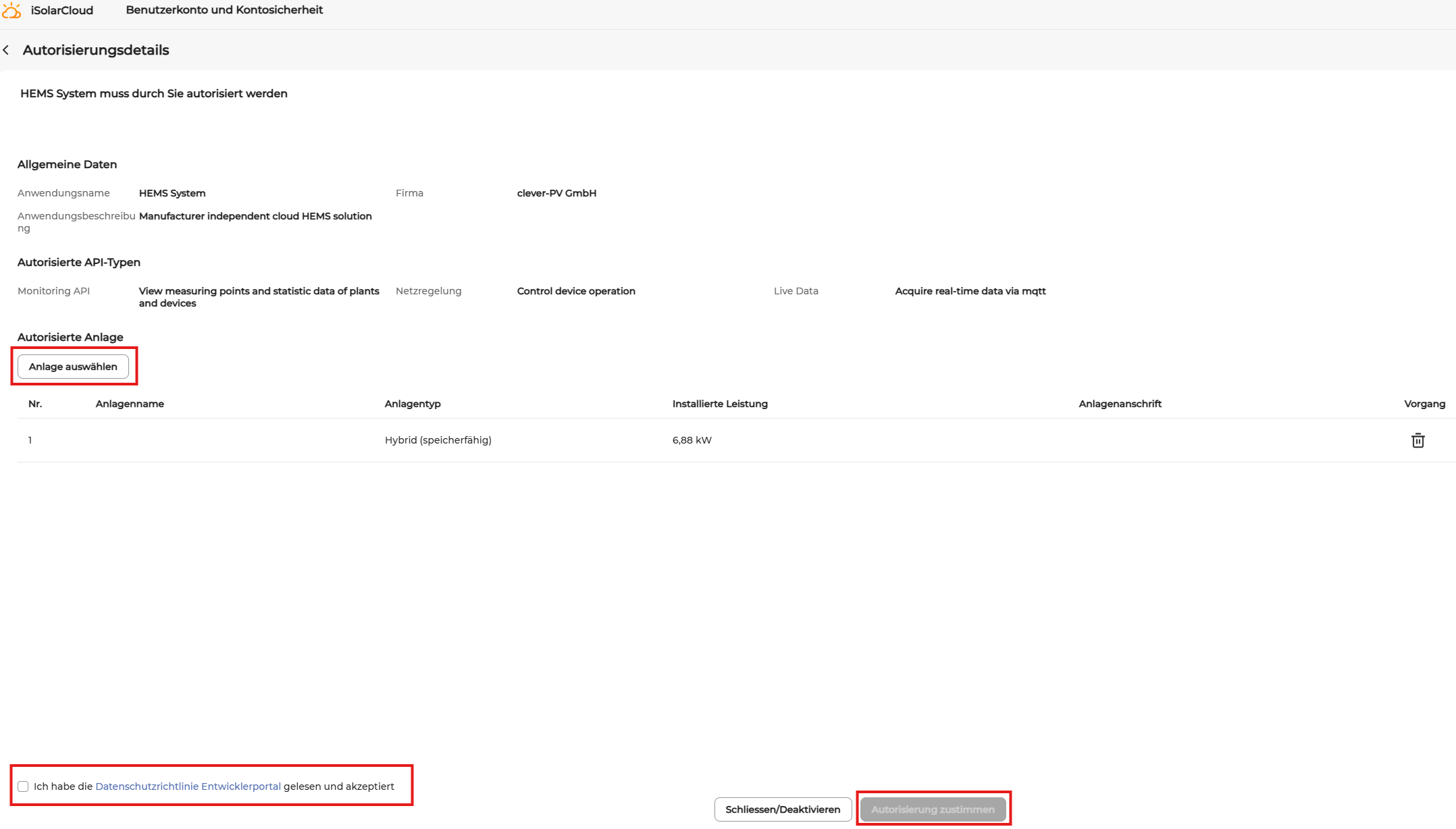Open Benutzerkonto und Kontosicherheit menu item
The image size is (1456, 829).
point(225,9)
